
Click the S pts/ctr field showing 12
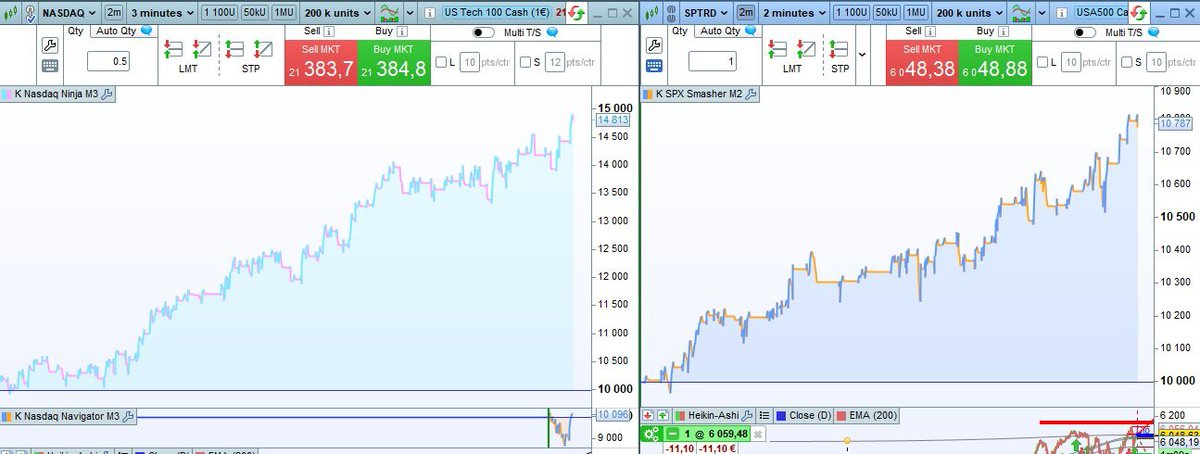[x=556, y=63]
